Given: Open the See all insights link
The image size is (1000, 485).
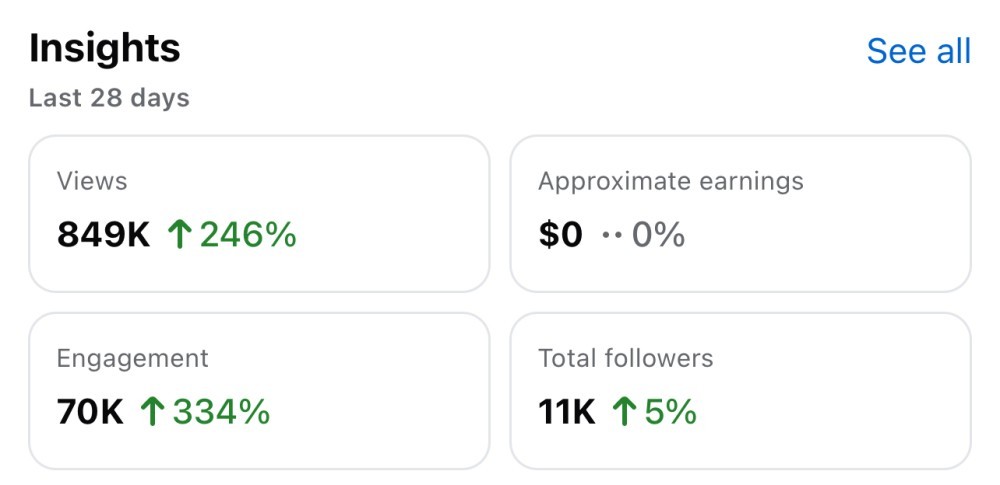Looking at the screenshot, I should 918,51.
